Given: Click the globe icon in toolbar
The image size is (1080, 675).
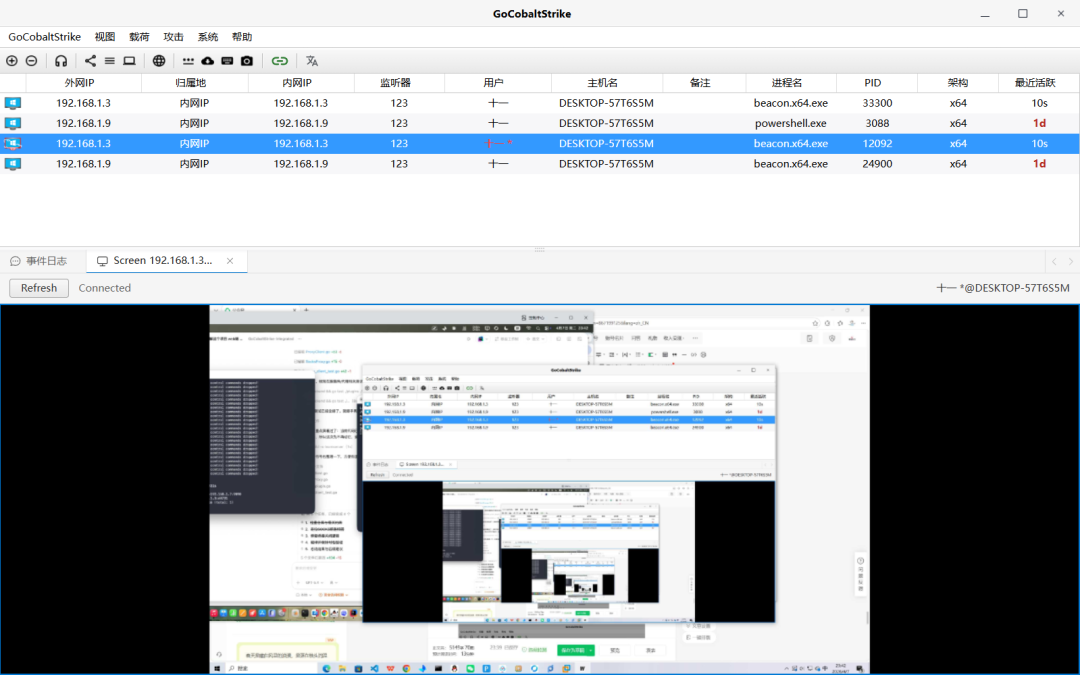Looking at the screenshot, I should [x=159, y=61].
